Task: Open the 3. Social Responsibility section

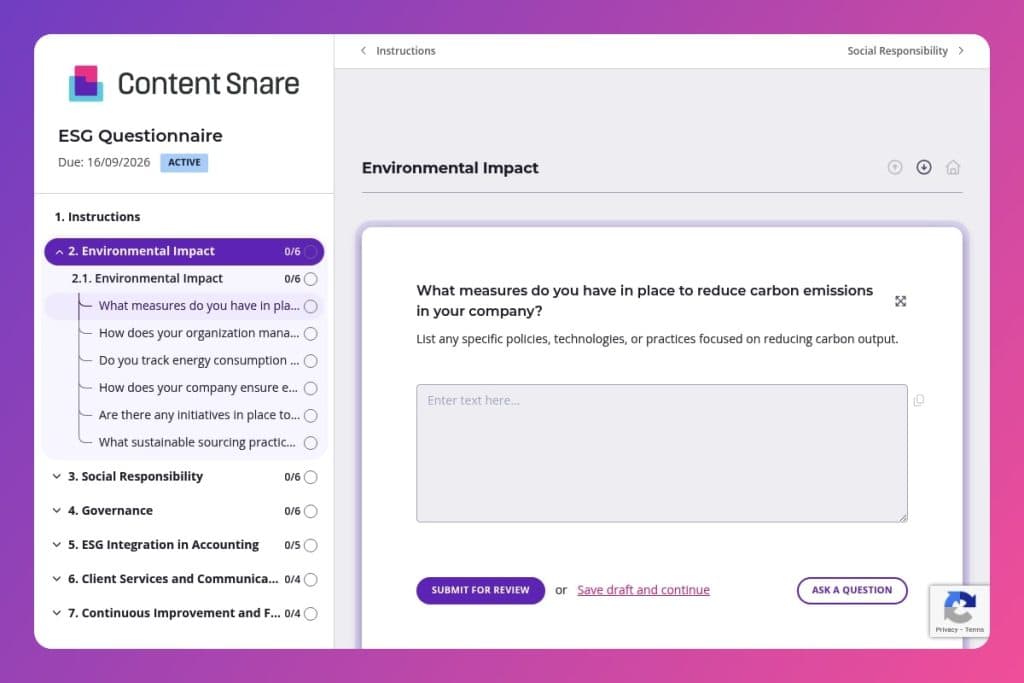Action: (135, 477)
